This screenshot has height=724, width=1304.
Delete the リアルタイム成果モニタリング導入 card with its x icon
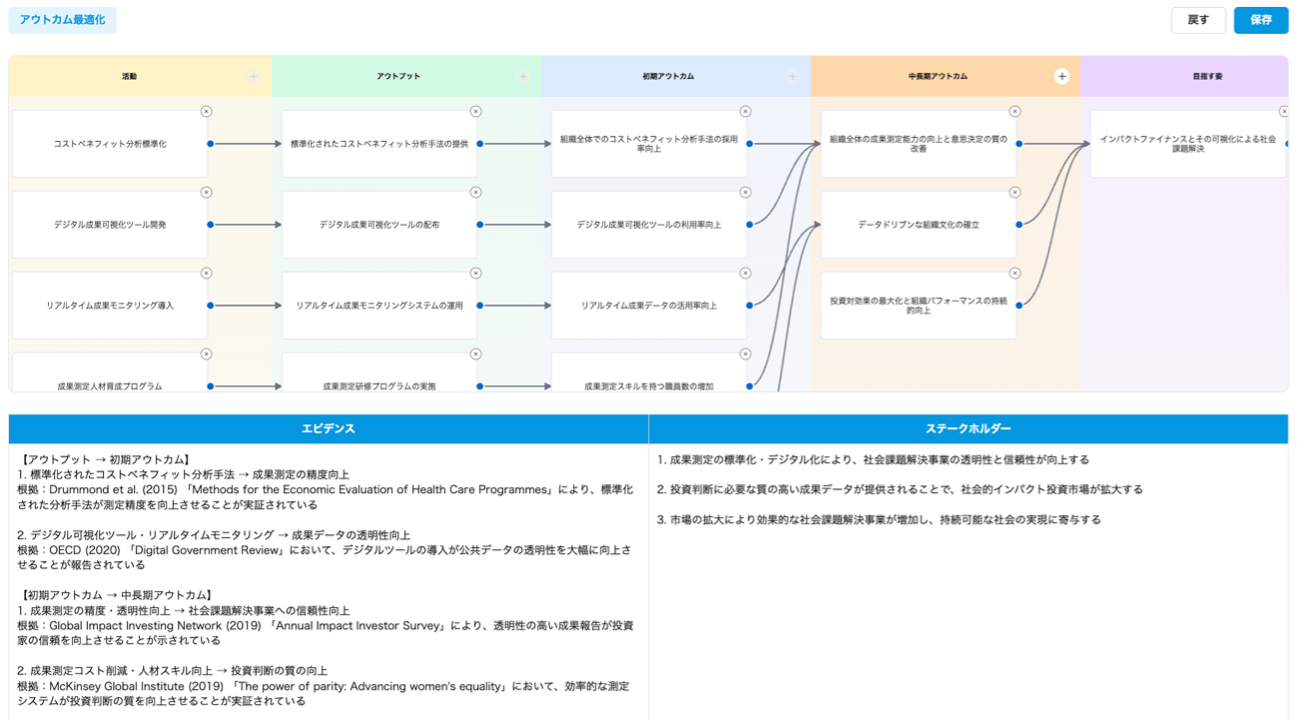pyautogui.click(x=206, y=273)
